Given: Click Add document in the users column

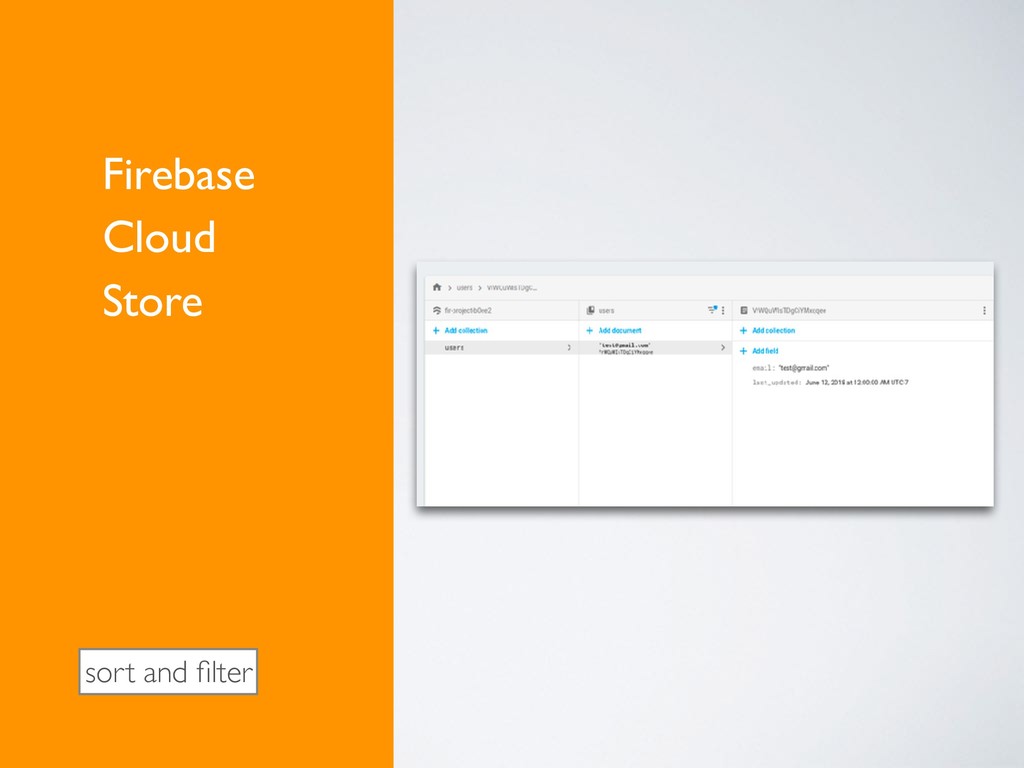Looking at the screenshot, I should 614,330.
